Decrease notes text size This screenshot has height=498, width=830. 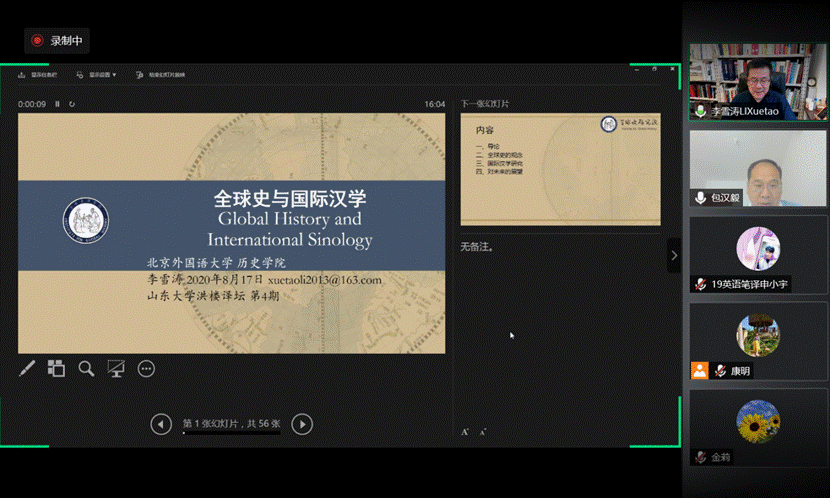(x=482, y=432)
